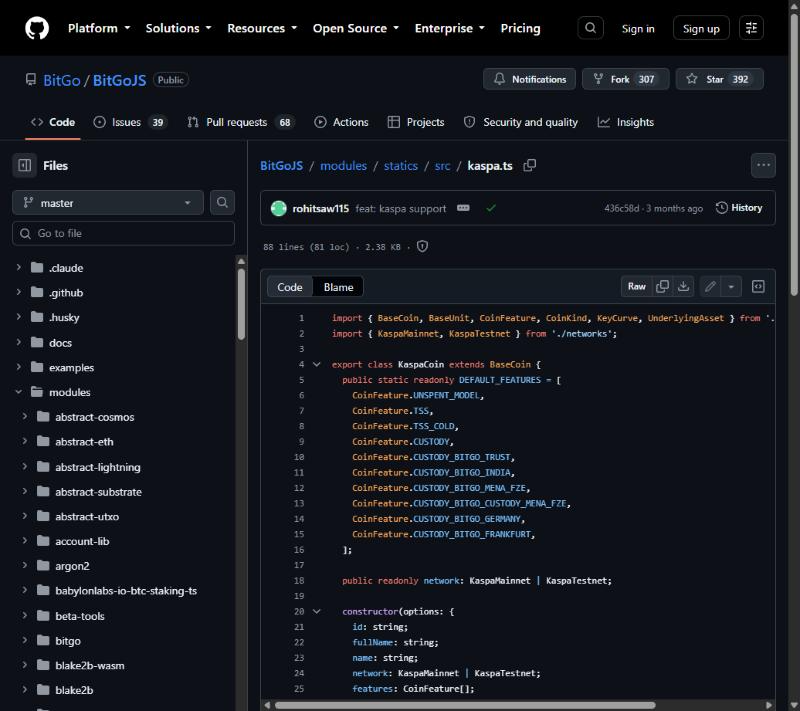Open BitGo organization link
This screenshot has height=711, width=800.
coord(62,80)
